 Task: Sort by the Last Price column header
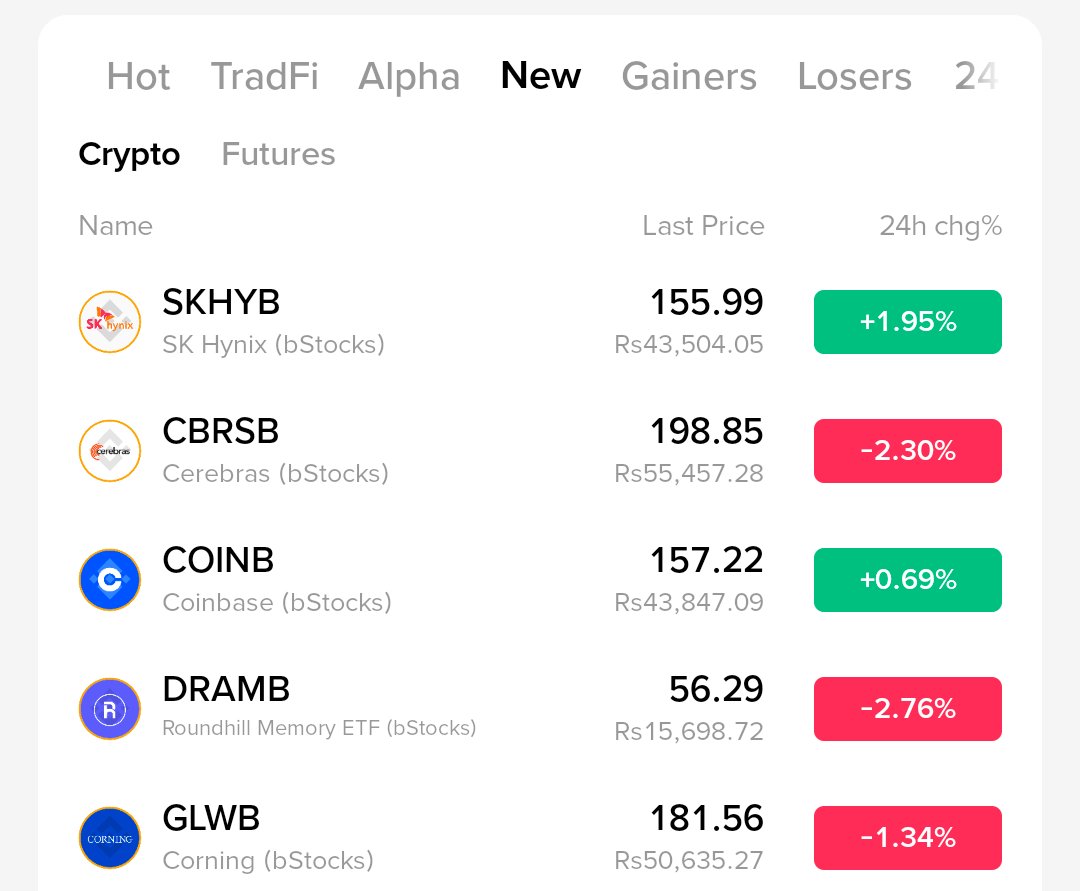[x=703, y=226]
